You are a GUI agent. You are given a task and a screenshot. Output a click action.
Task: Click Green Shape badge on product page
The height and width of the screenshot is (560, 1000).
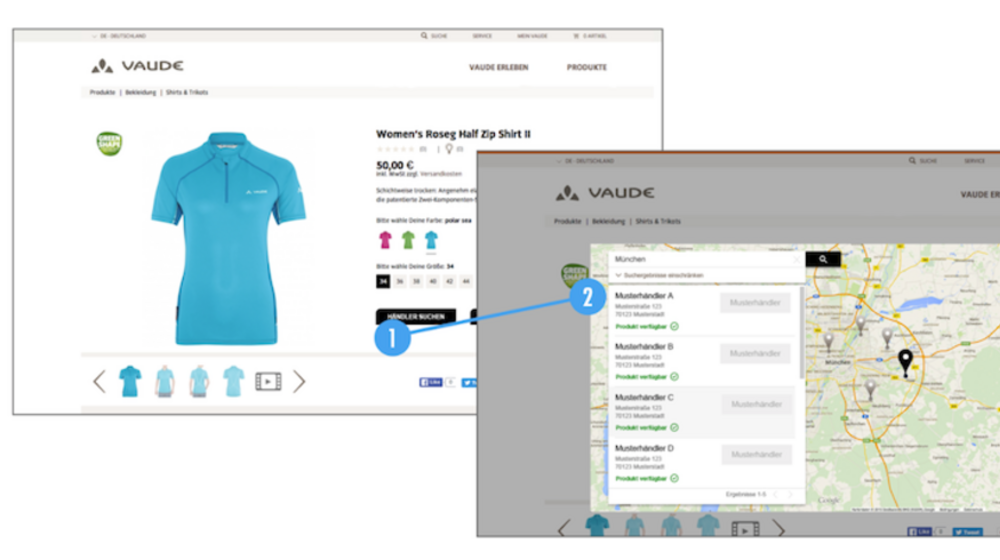point(109,143)
